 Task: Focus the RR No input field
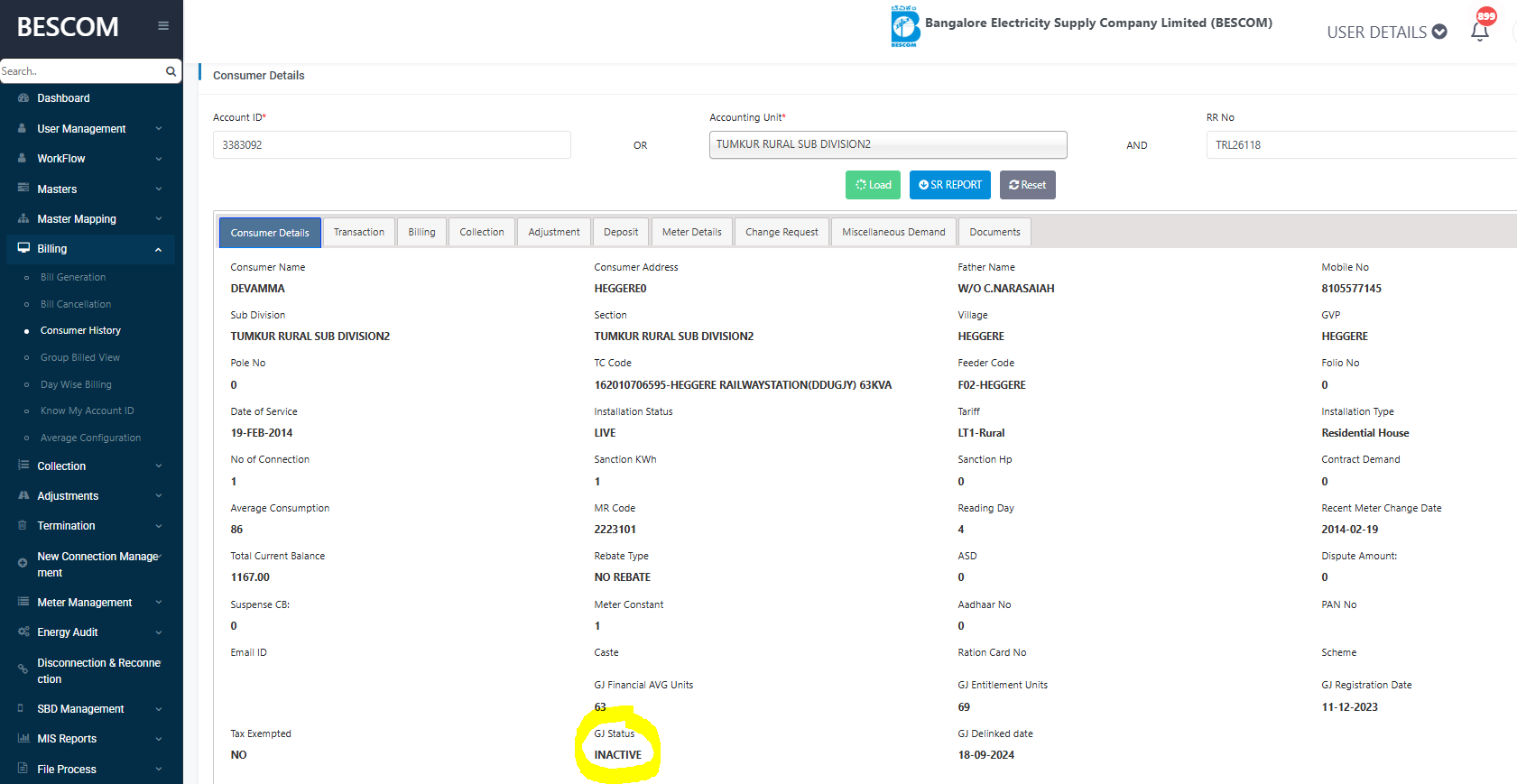1361,144
